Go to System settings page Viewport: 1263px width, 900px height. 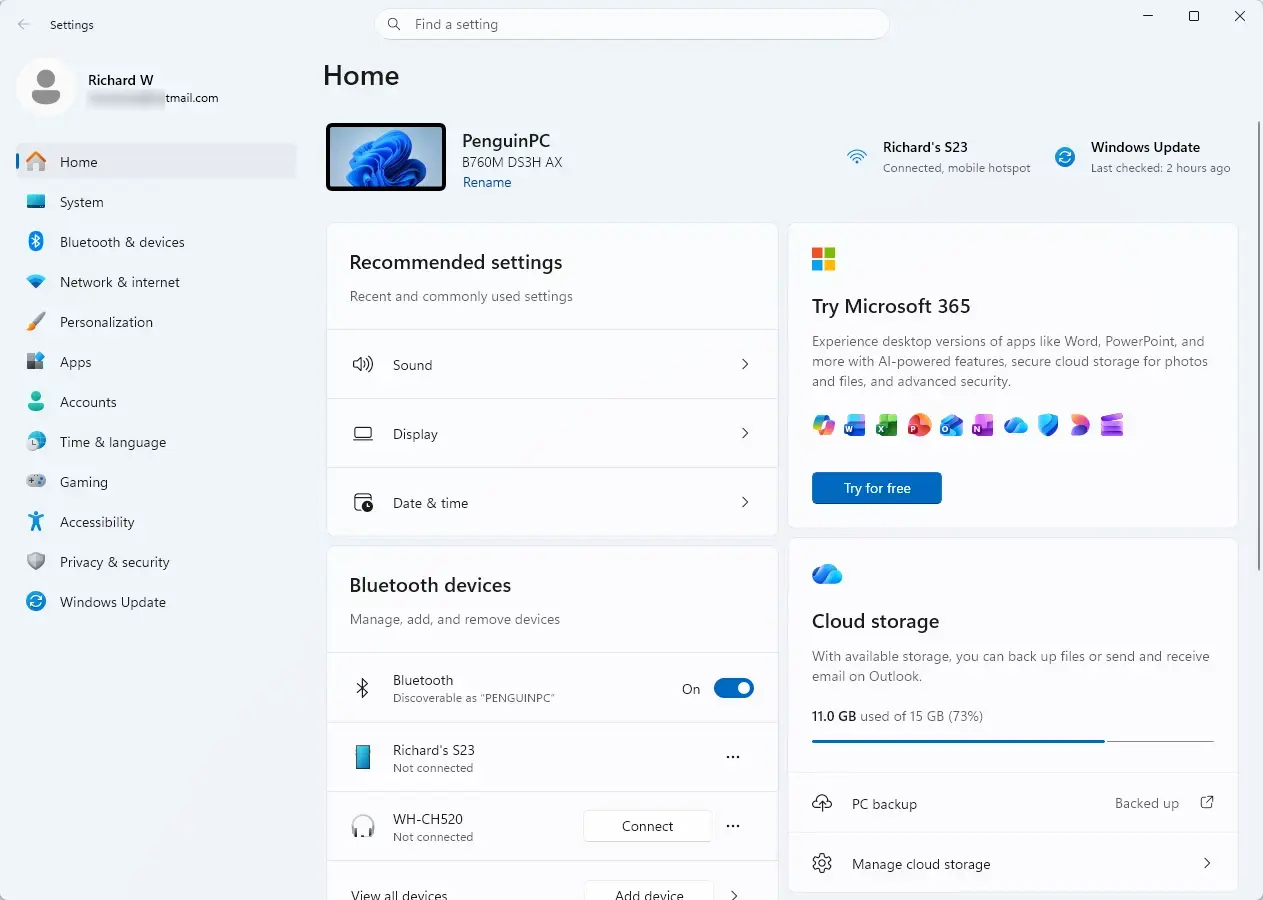[157, 202]
